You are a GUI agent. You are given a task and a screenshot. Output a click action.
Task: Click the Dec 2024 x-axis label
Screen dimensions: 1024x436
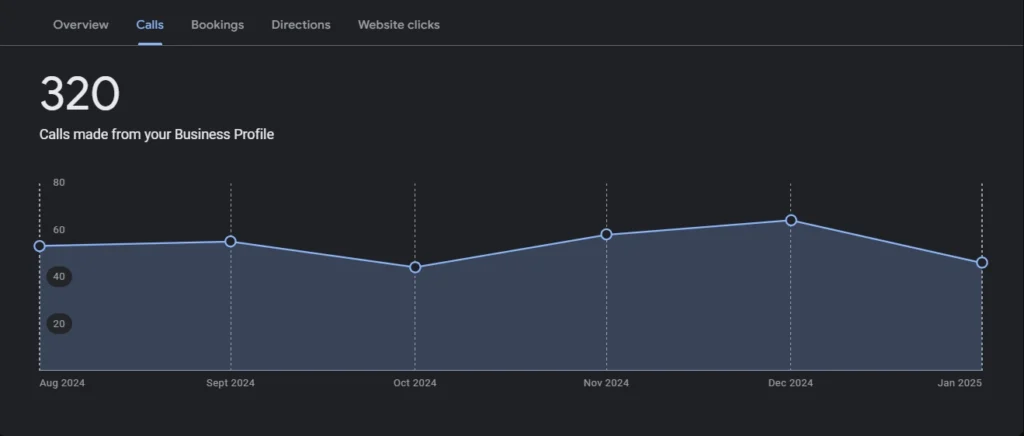pos(790,383)
